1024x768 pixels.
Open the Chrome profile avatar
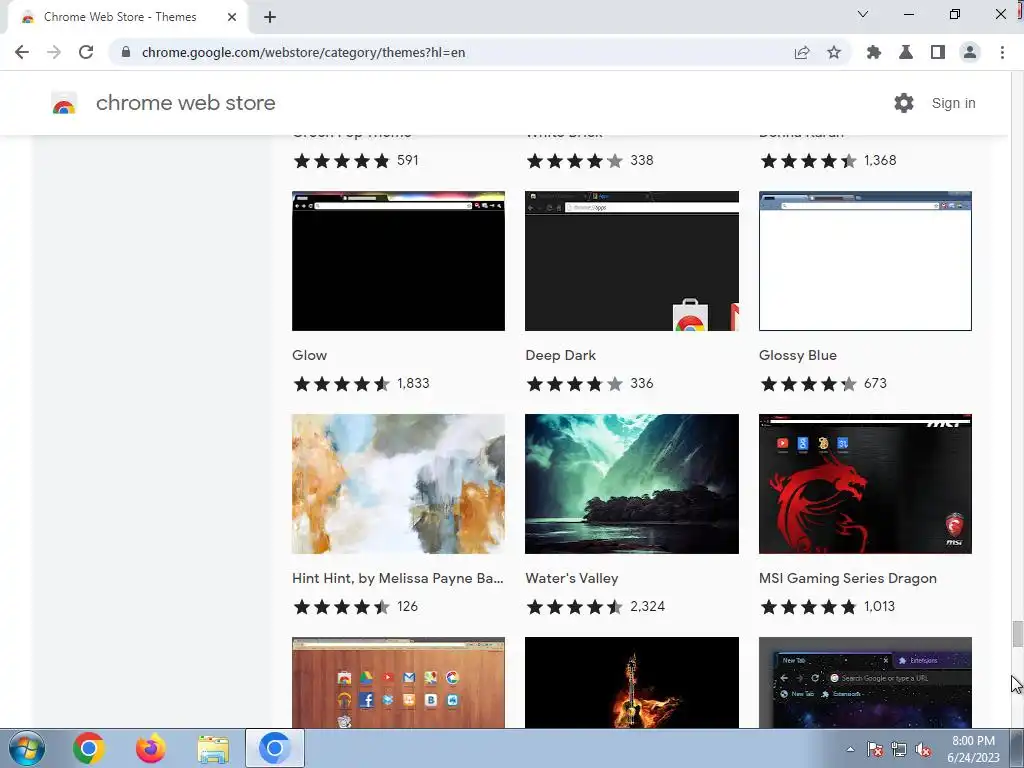point(970,52)
